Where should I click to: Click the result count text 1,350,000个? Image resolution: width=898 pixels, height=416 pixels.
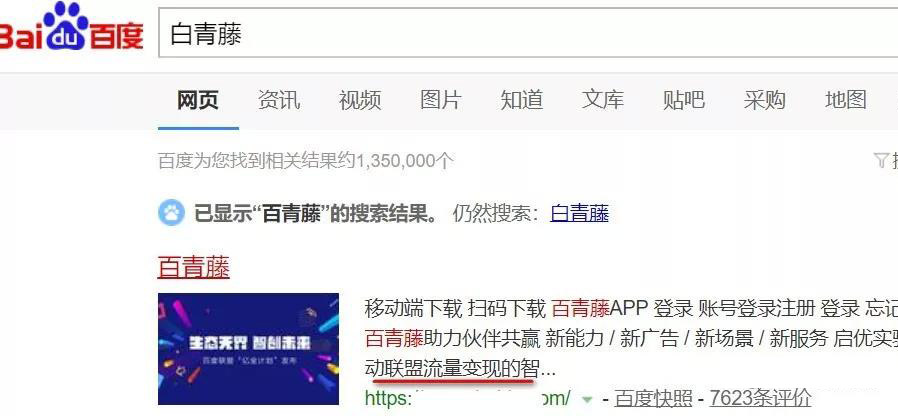pos(404,161)
